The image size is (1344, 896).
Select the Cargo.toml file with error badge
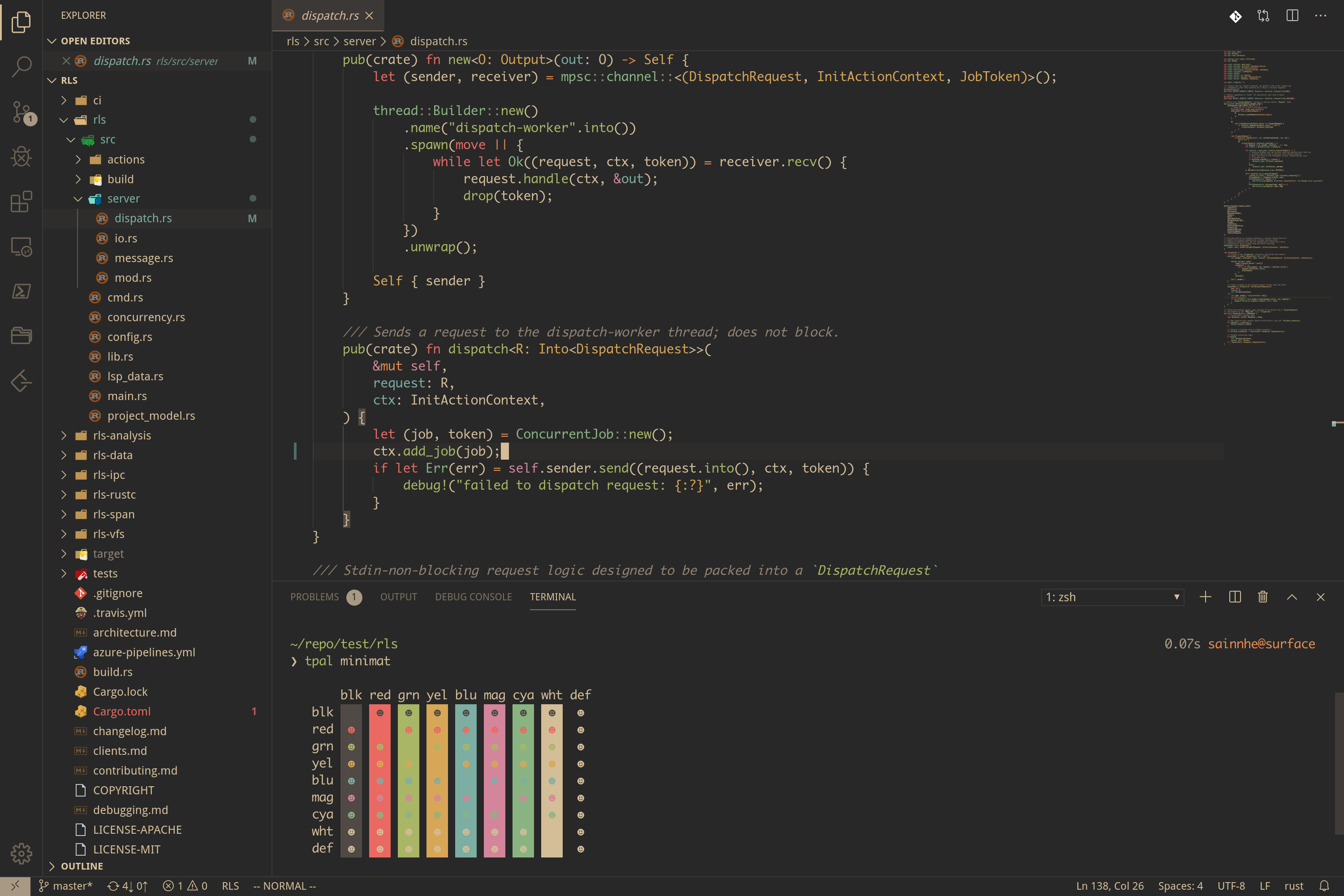click(121, 711)
